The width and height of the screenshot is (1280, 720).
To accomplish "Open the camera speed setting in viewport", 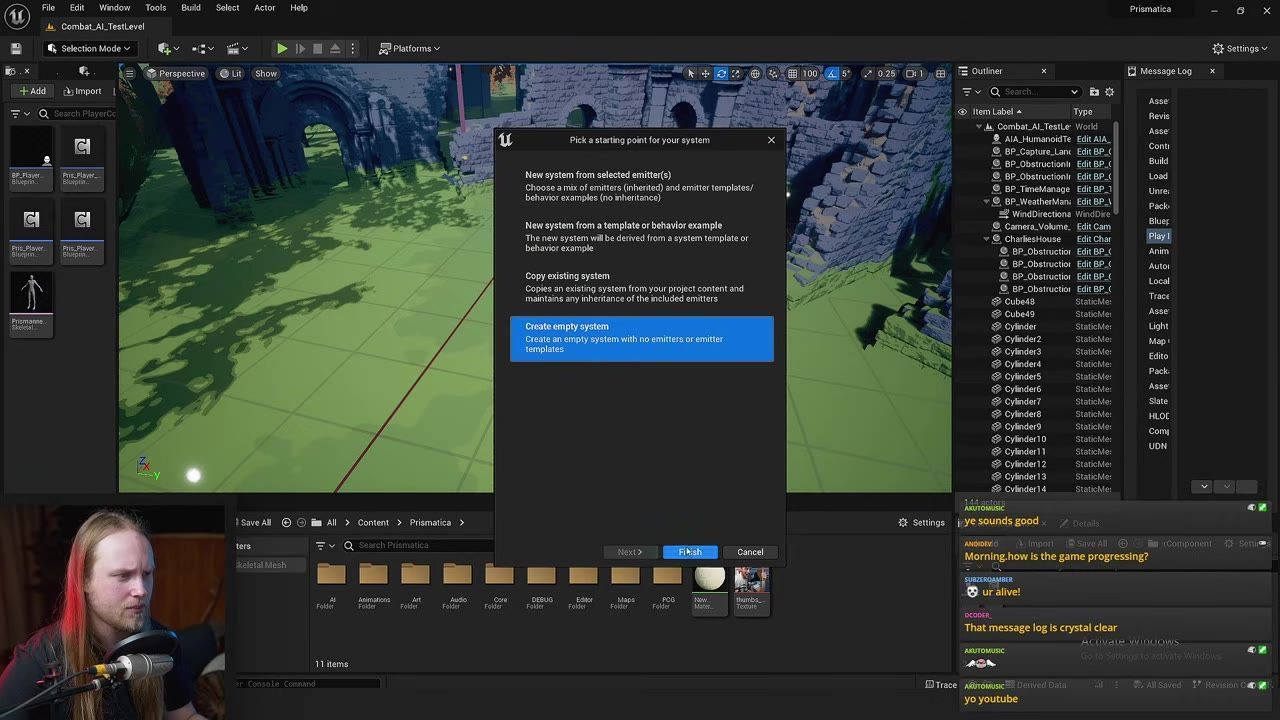I will pos(914,73).
